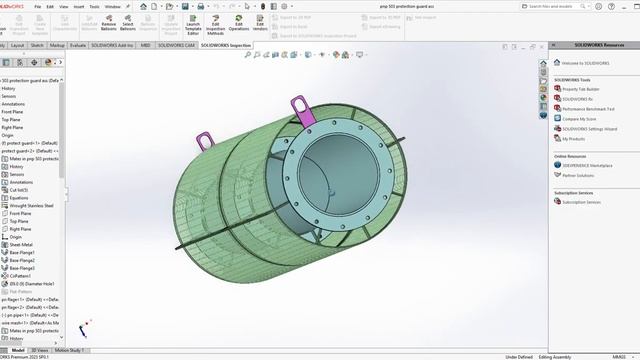Click the Zoom to Fit icon in view toolbar
This screenshot has height=360, width=640.
[x=248, y=55]
